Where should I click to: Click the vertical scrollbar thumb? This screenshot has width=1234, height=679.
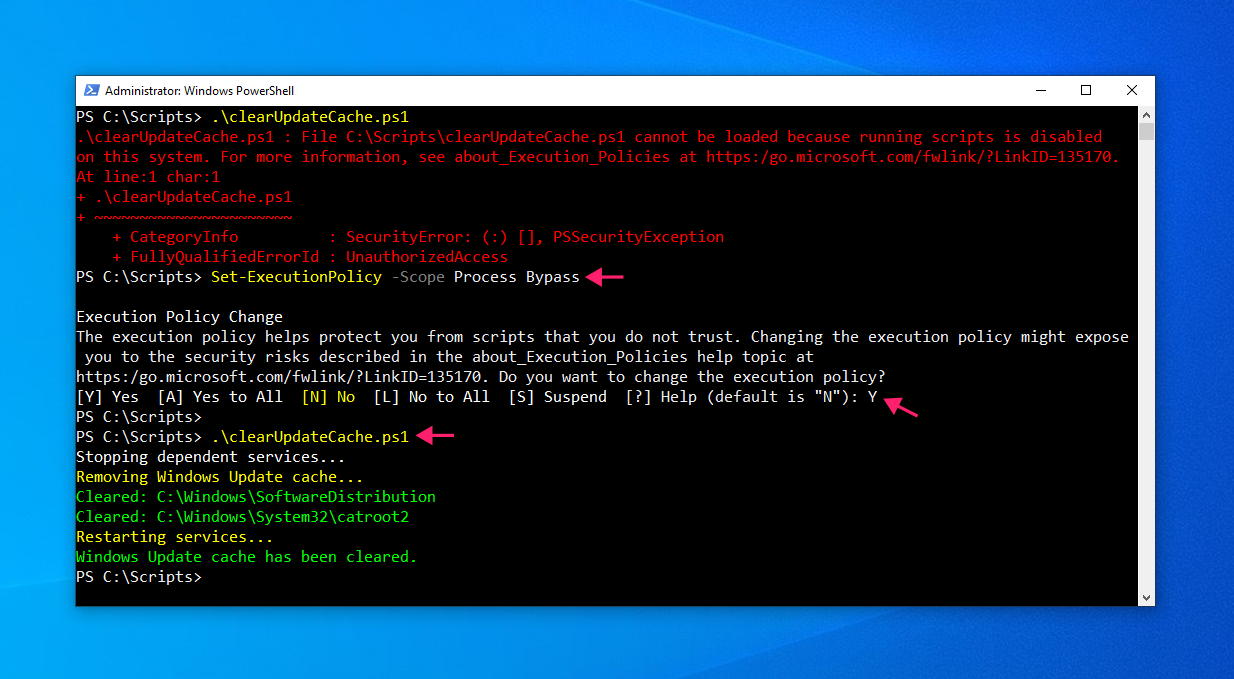[1147, 131]
